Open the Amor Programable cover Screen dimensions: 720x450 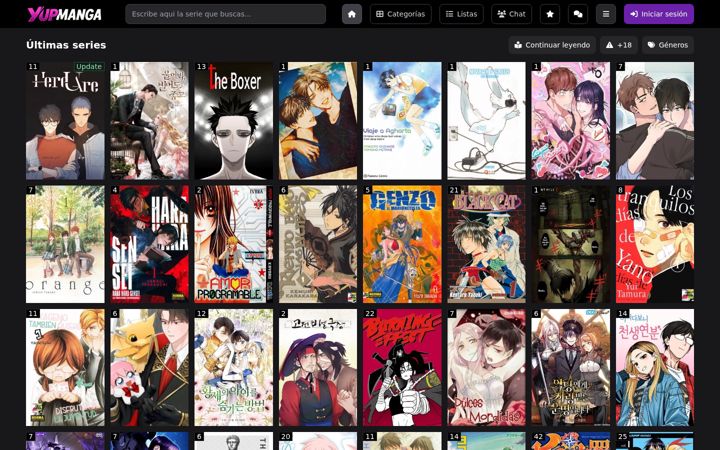pos(233,244)
